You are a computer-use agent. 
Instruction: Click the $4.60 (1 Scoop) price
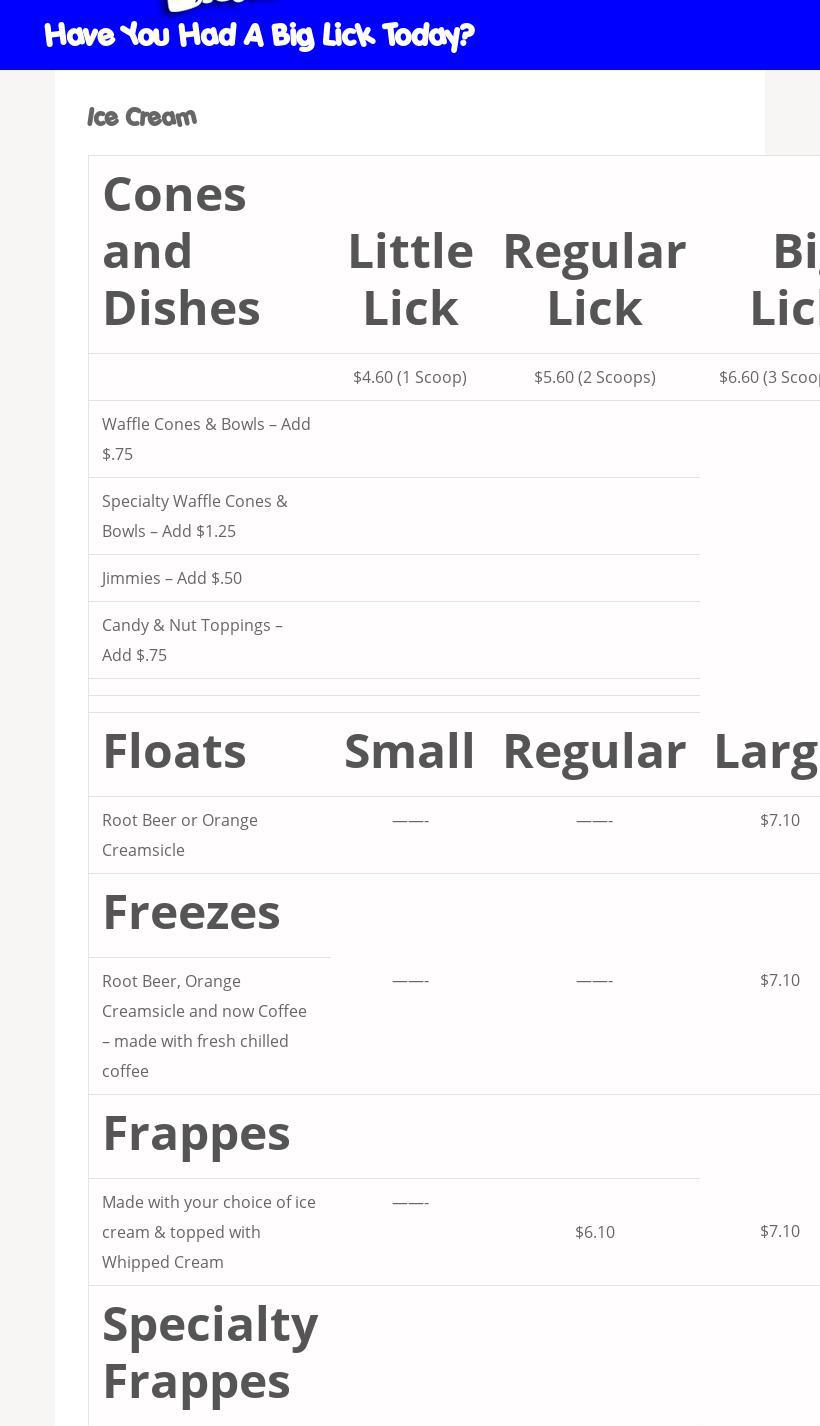(410, 377)
